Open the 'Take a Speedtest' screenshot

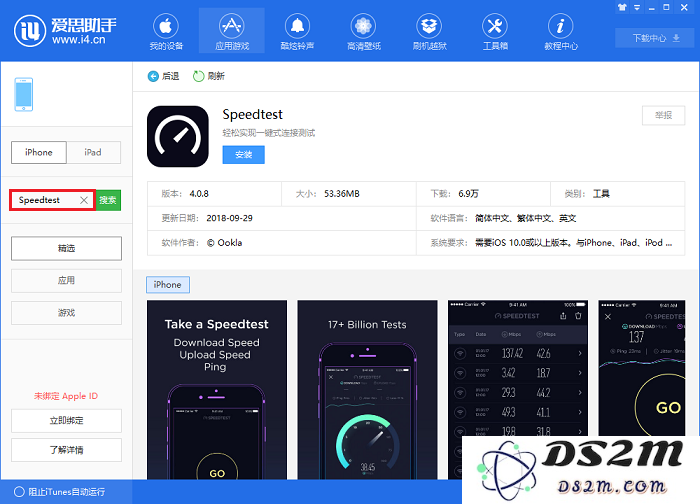point(217,390)
